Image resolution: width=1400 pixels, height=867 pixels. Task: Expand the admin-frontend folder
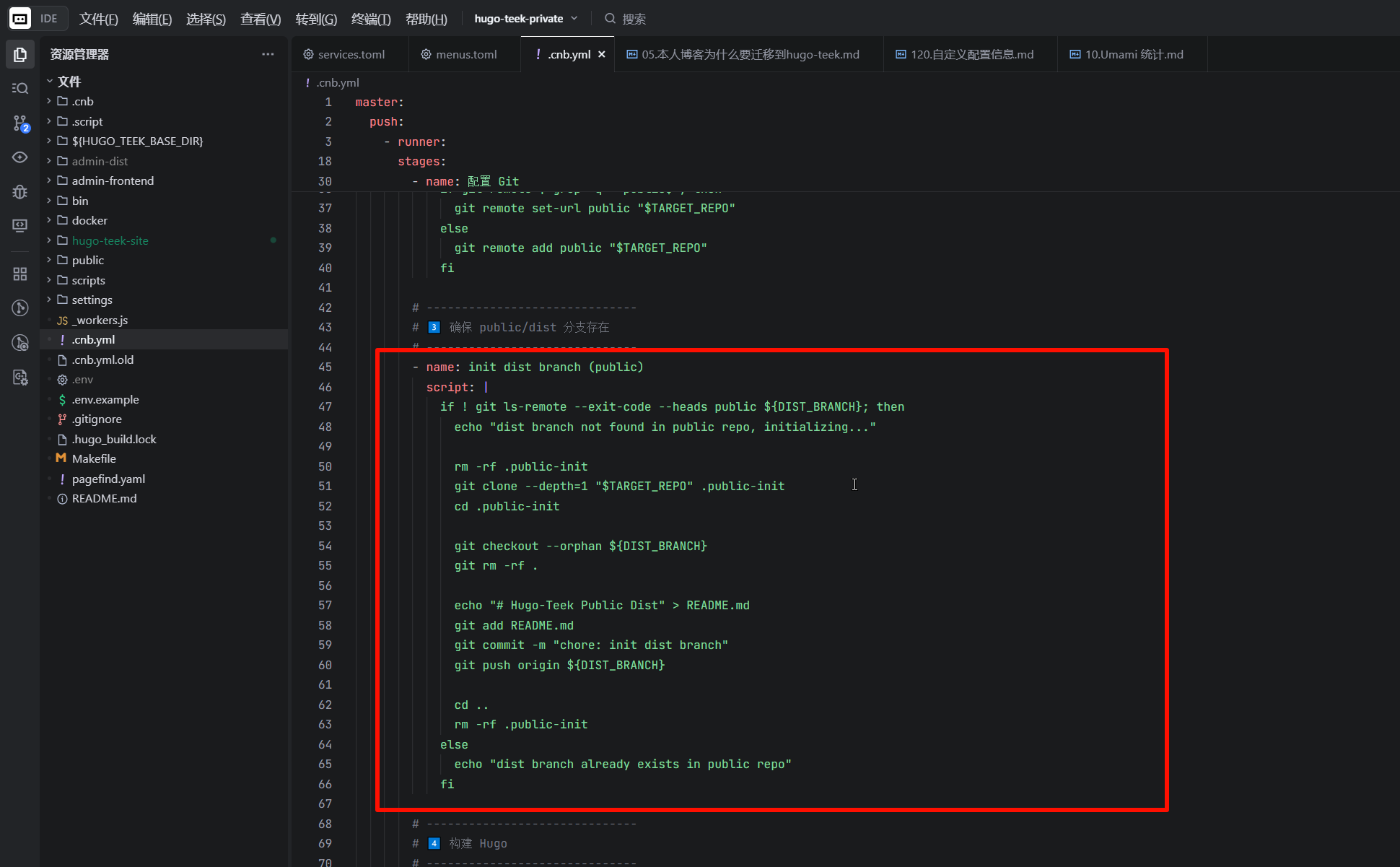point(113,180)
